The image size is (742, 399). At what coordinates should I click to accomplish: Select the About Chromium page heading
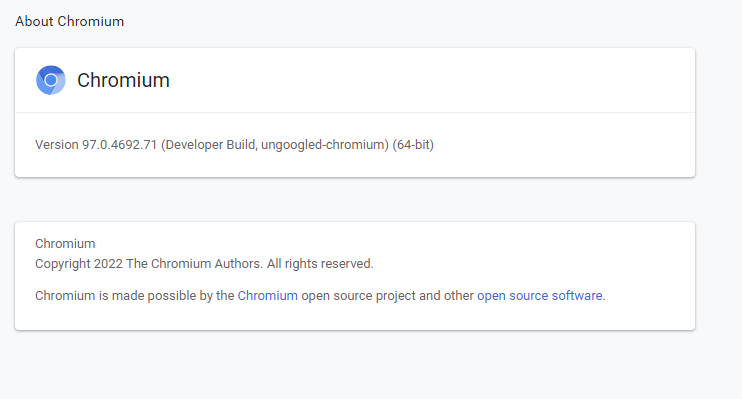[x=70, y=21]
